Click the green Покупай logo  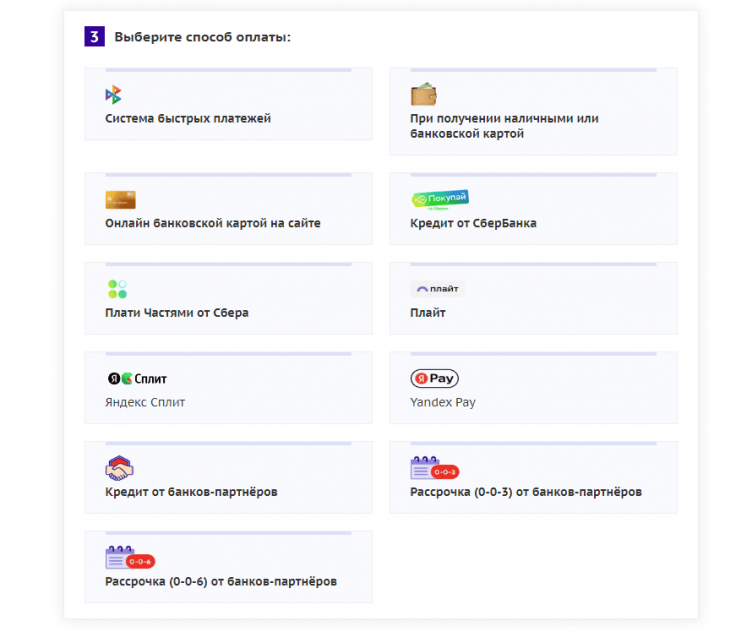(x=439, y=199)
